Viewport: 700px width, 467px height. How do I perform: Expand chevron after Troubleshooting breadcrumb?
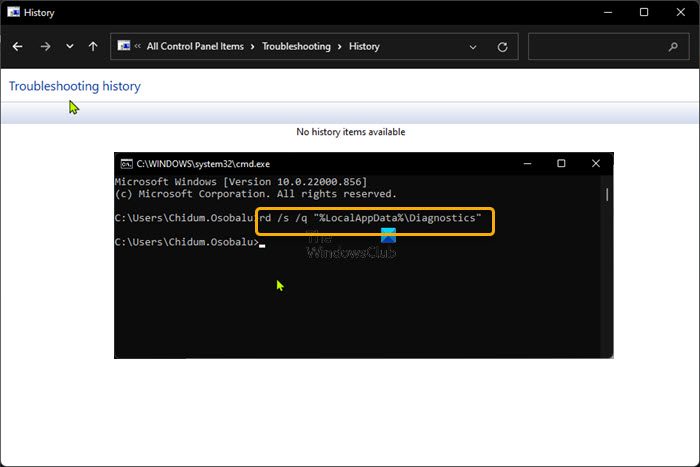[x=340, y=47]
